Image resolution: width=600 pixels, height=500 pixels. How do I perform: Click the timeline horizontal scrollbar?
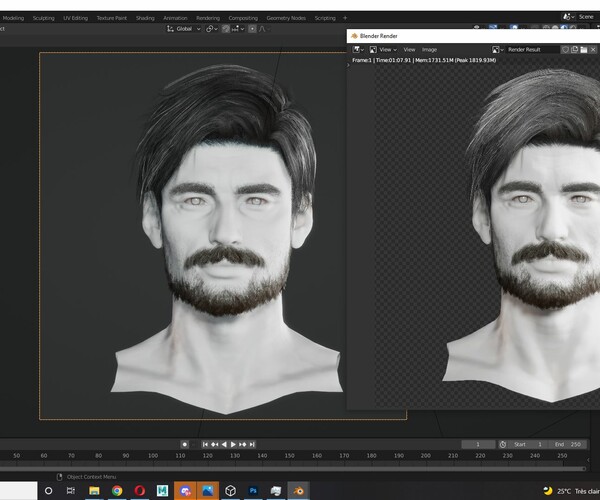293,468
